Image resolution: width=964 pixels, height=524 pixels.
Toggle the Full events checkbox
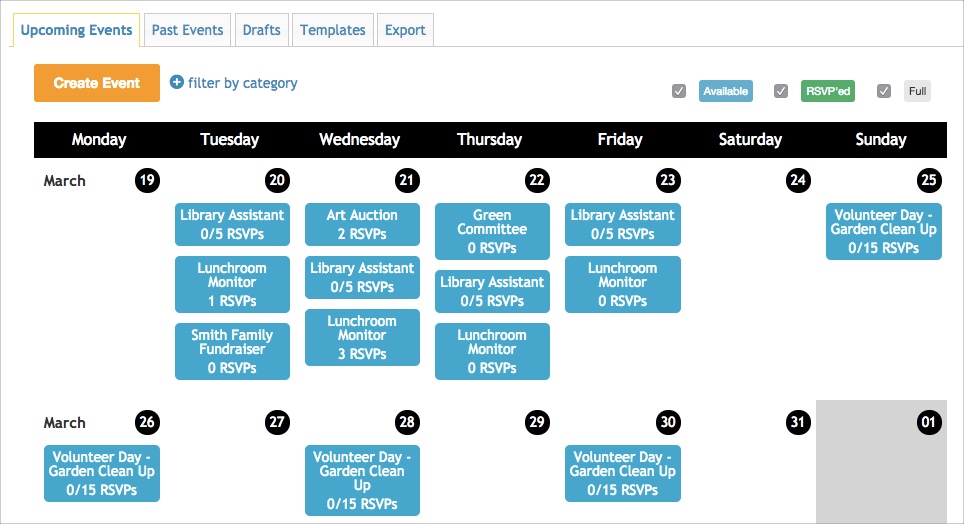(883, 92)
